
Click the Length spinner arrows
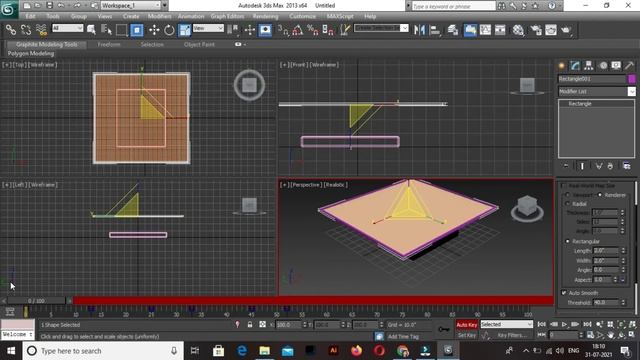(623, 250)
